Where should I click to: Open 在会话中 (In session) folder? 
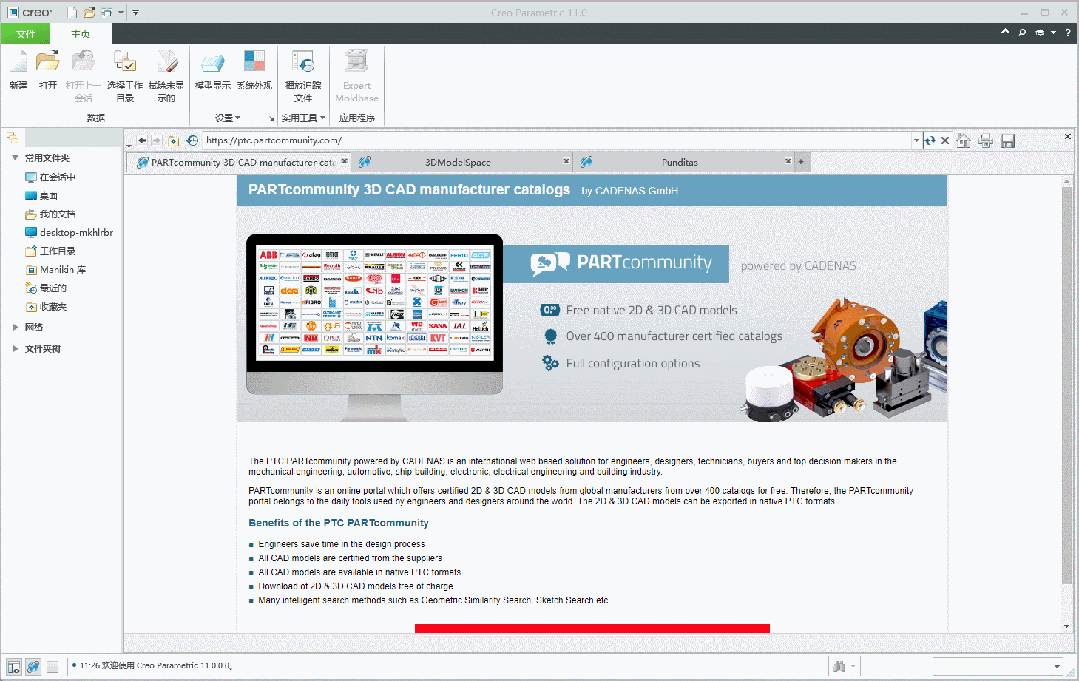point(50,177)
